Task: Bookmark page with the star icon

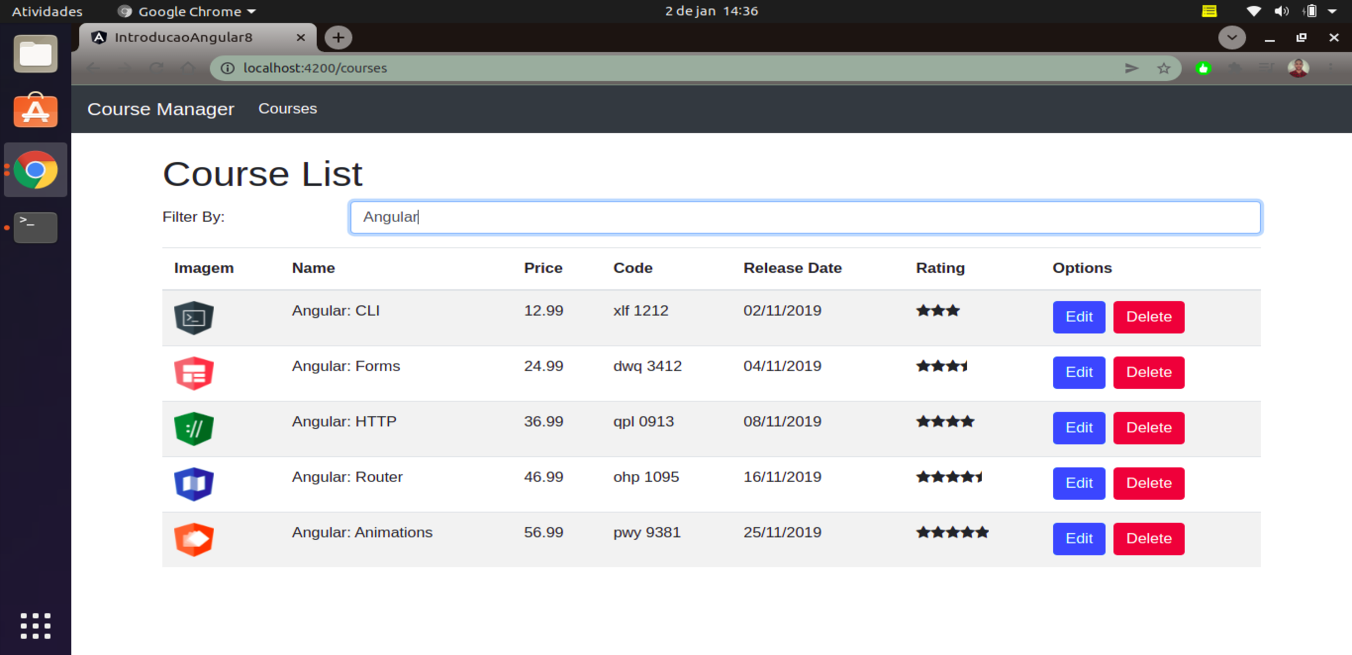Action: 1163,68
